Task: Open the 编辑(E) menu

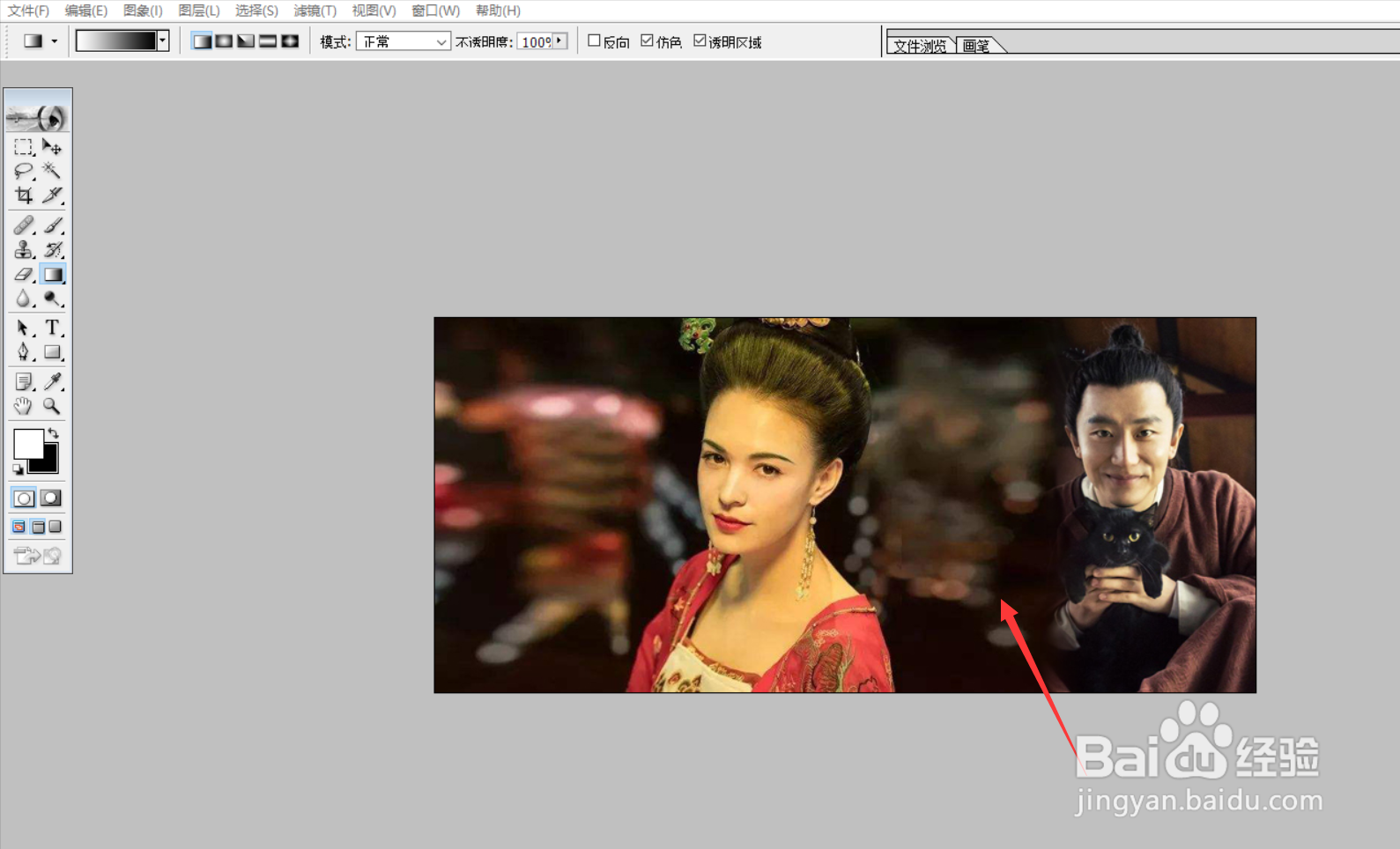Action: click(x=85, y=11)
